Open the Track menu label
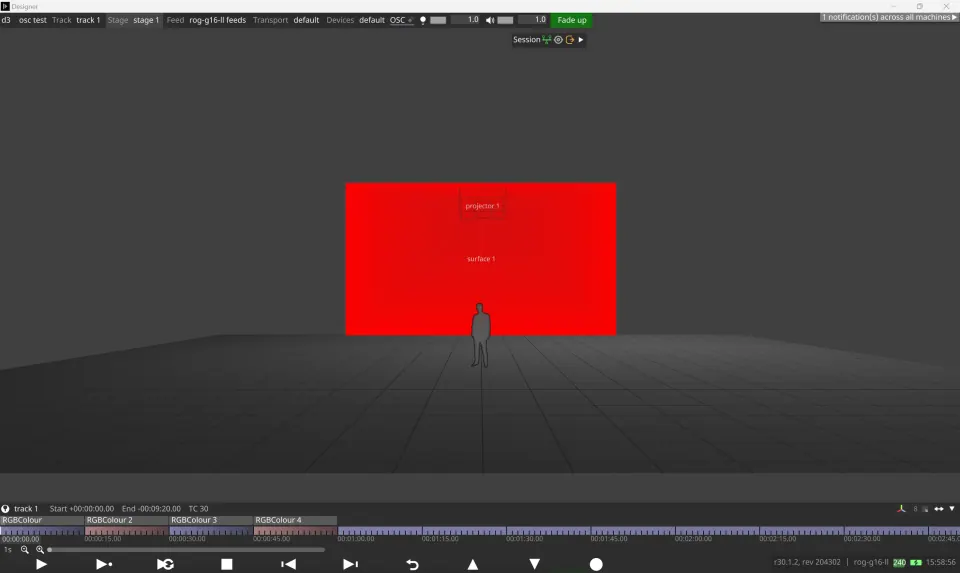 tap(61, 20)
